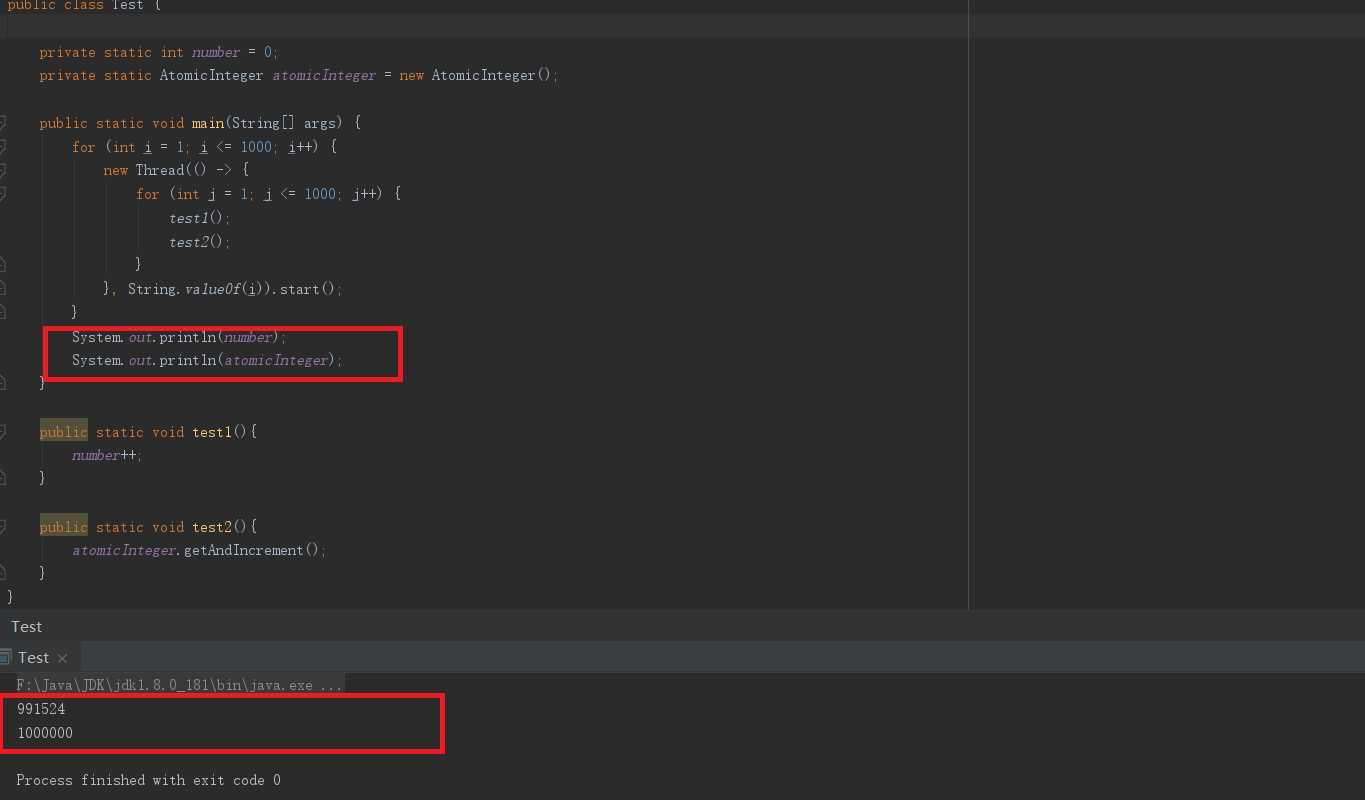Click the outer for loop closing-brace fold marker

pos(2,312)
